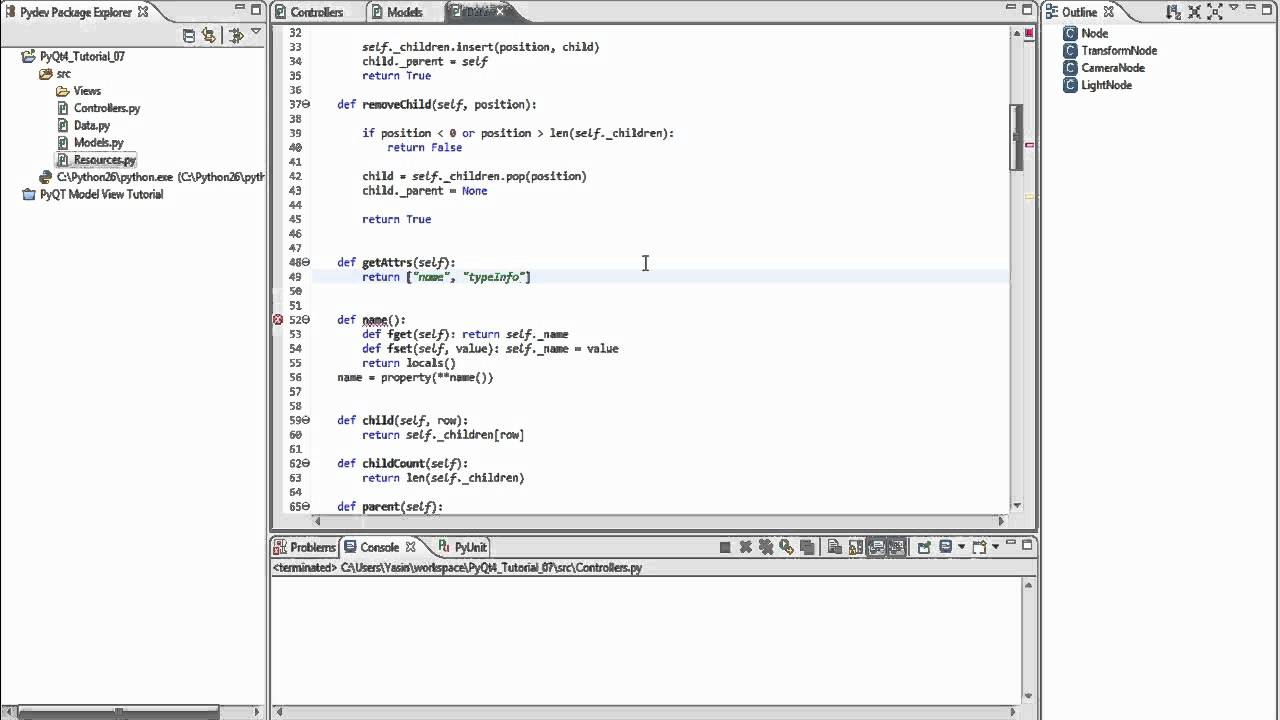Select the C:\Python26\python.exe interpreter node
Viewport: 1280px width, 720px height.
coord(160,177)
